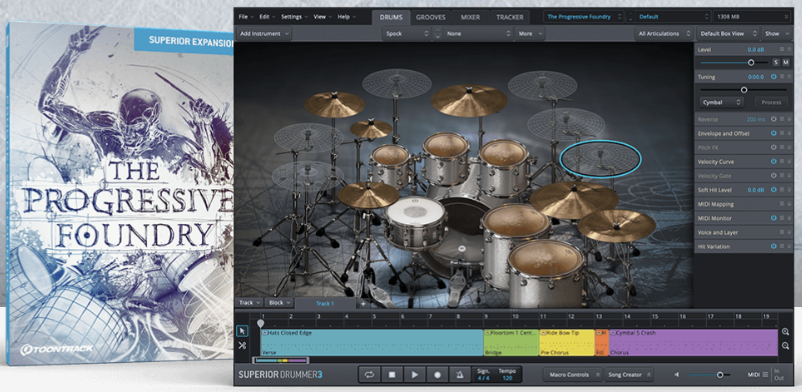The width and height of the screenshot is (802, 392).
Task: Select the purple Chorus song block
Action: [x=693, y=342]
